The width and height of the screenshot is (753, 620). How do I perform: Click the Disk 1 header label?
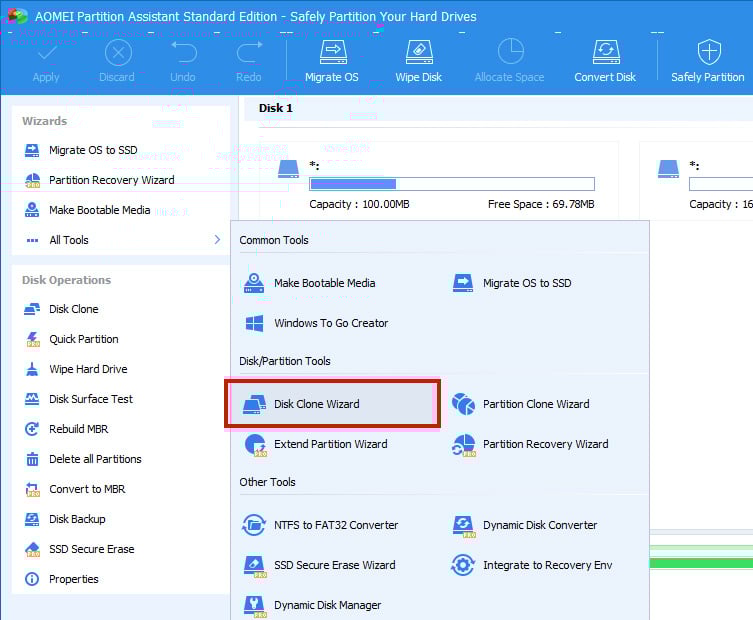[276, 108]
